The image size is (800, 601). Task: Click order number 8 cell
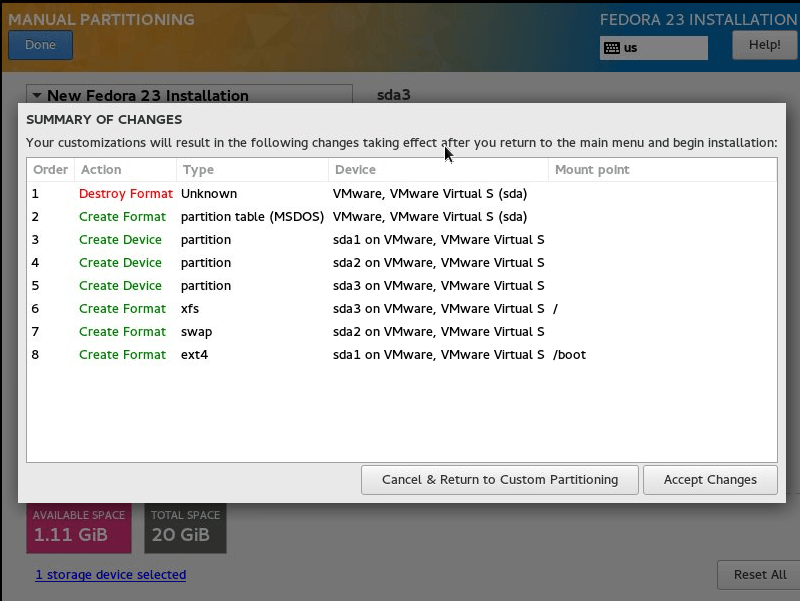tap(35, 355)
